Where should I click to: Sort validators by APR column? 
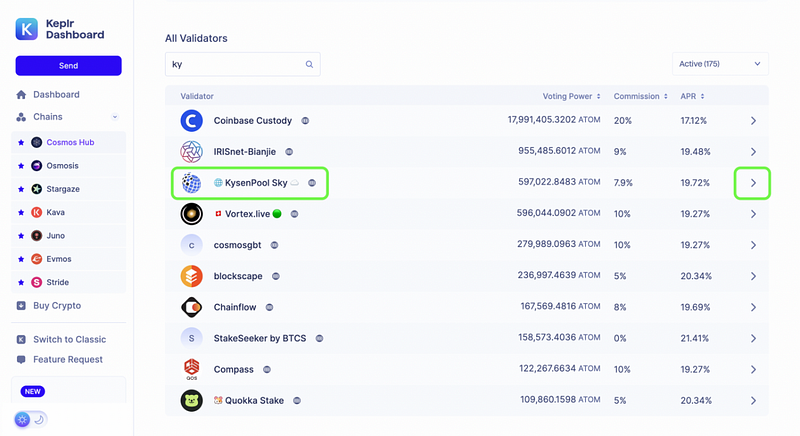tap(692, 96)
